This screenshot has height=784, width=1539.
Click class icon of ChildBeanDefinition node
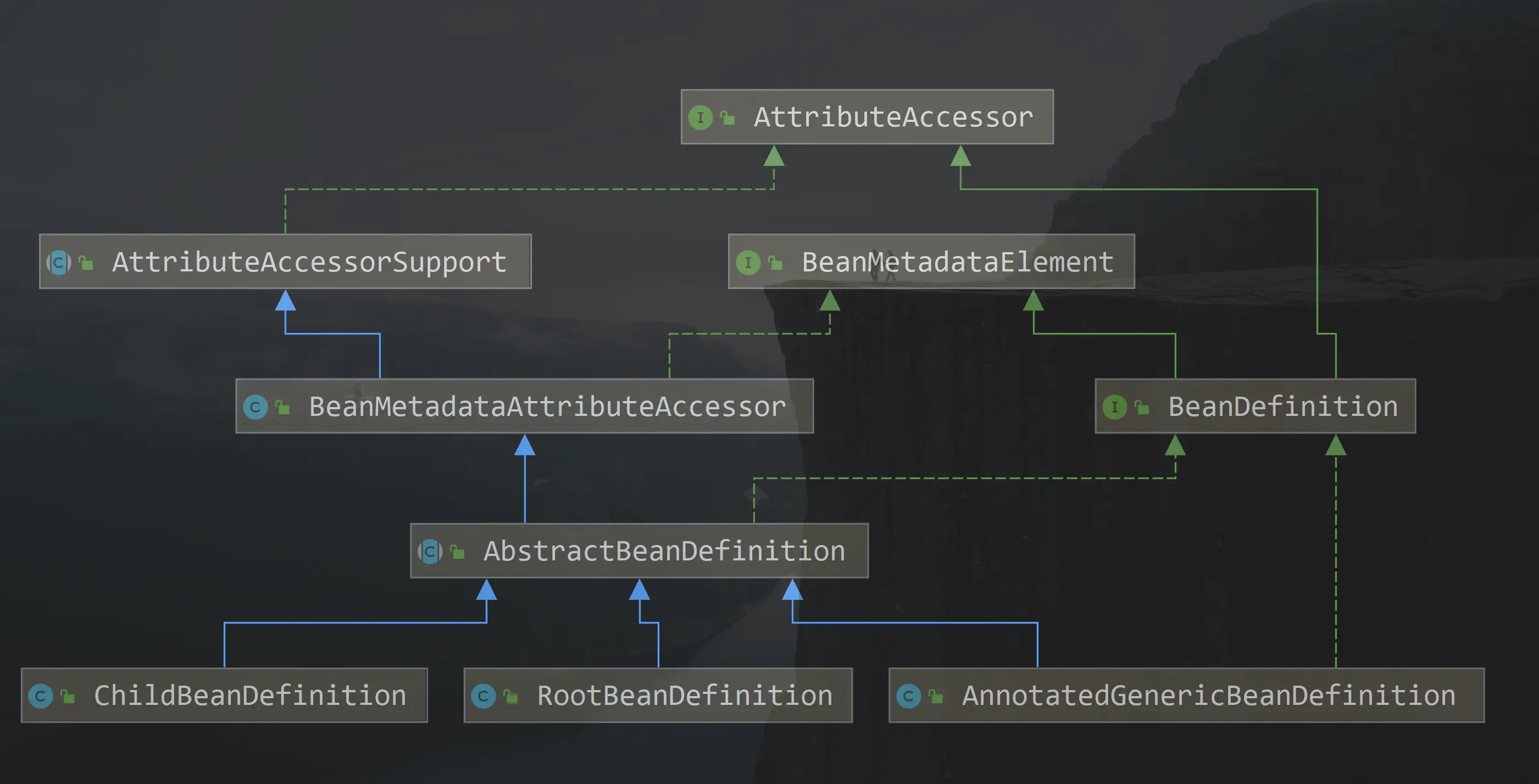41,696
